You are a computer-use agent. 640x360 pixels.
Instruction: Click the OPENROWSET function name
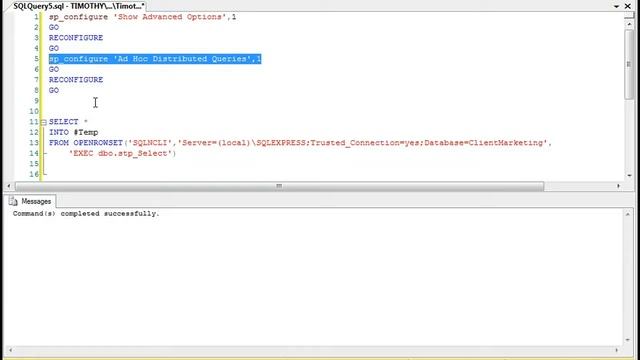tap(98, 143)
